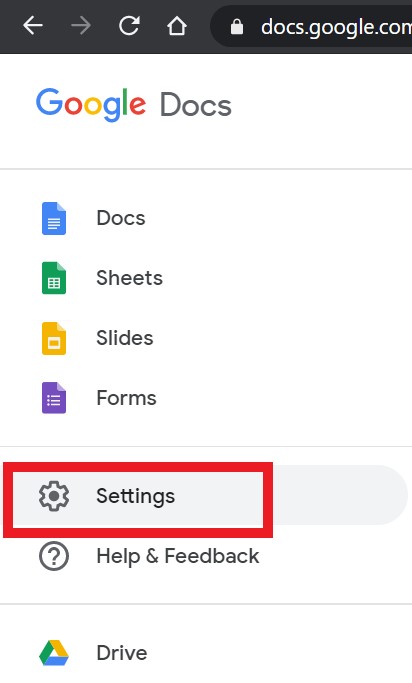Open Help & Feedback
The width and height of the screenshot is (412, 683).
tap(178, 556)
